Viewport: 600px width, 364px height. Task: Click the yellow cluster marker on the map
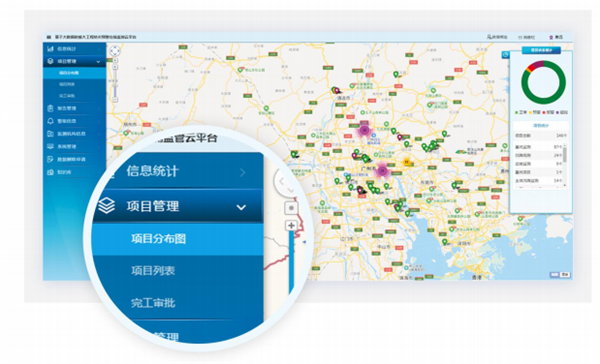coord(407,162)
